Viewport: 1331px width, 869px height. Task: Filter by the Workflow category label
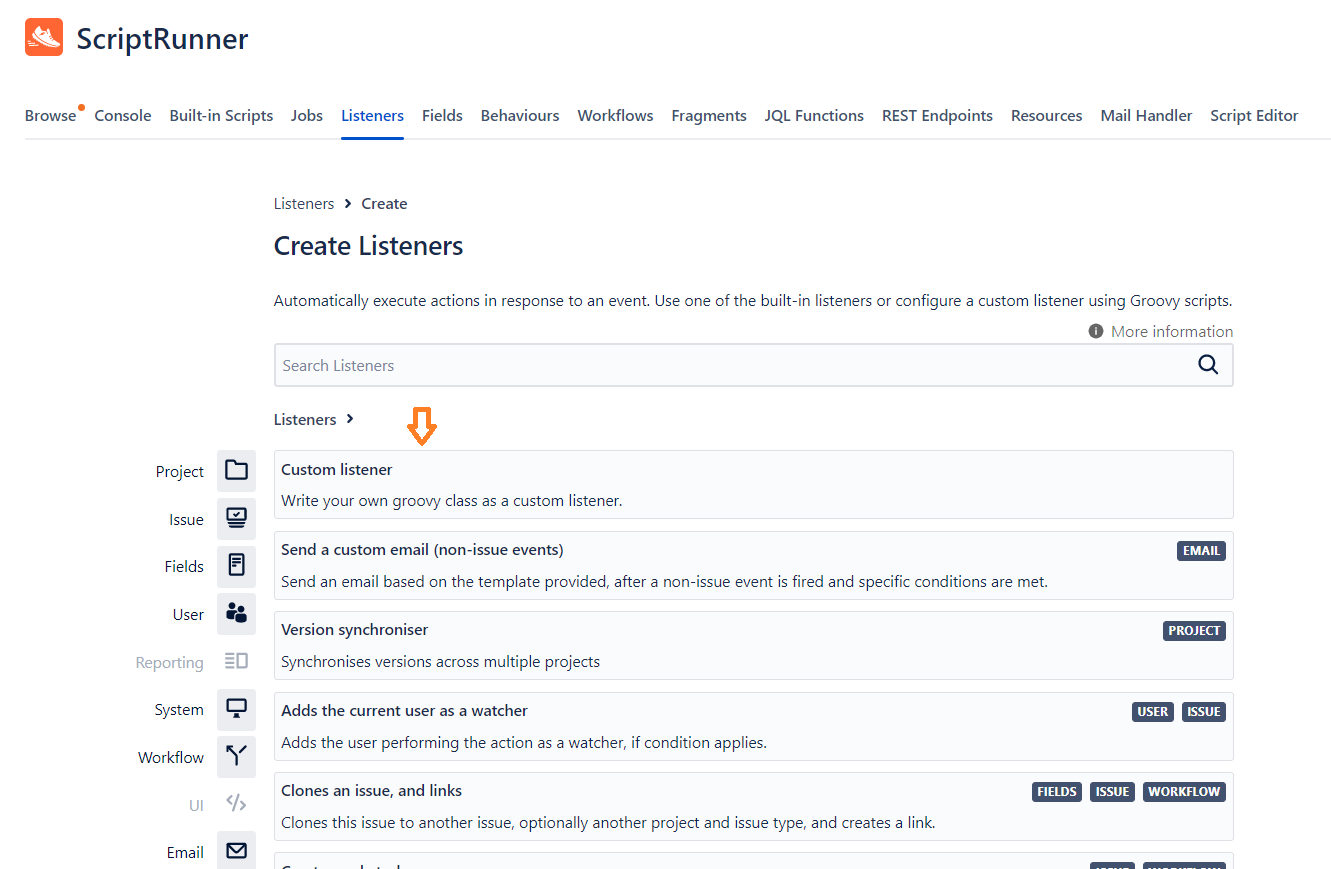pyautogui.click(x=171, y=758)
